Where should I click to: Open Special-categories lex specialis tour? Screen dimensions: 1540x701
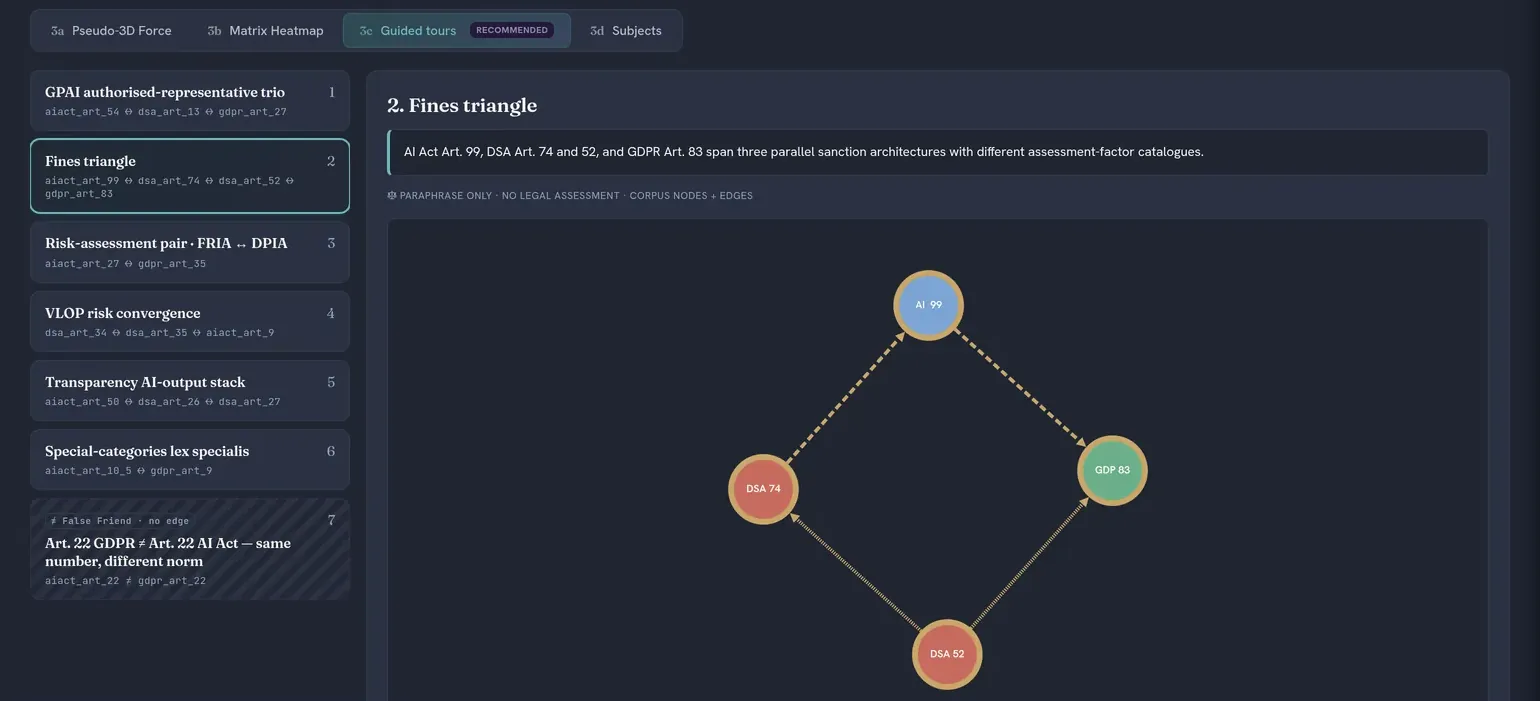pos(190,459)
